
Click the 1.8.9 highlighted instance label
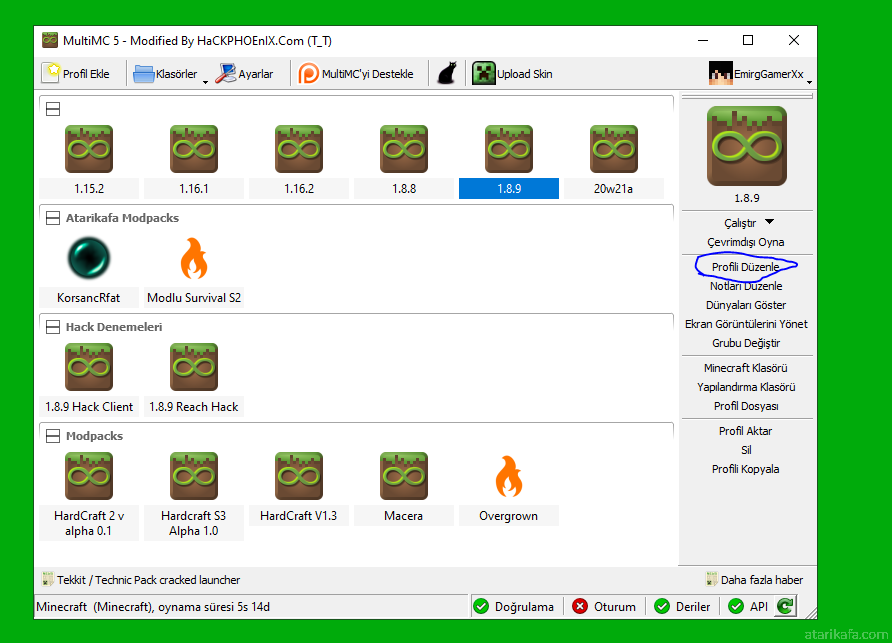click(509, 188)
